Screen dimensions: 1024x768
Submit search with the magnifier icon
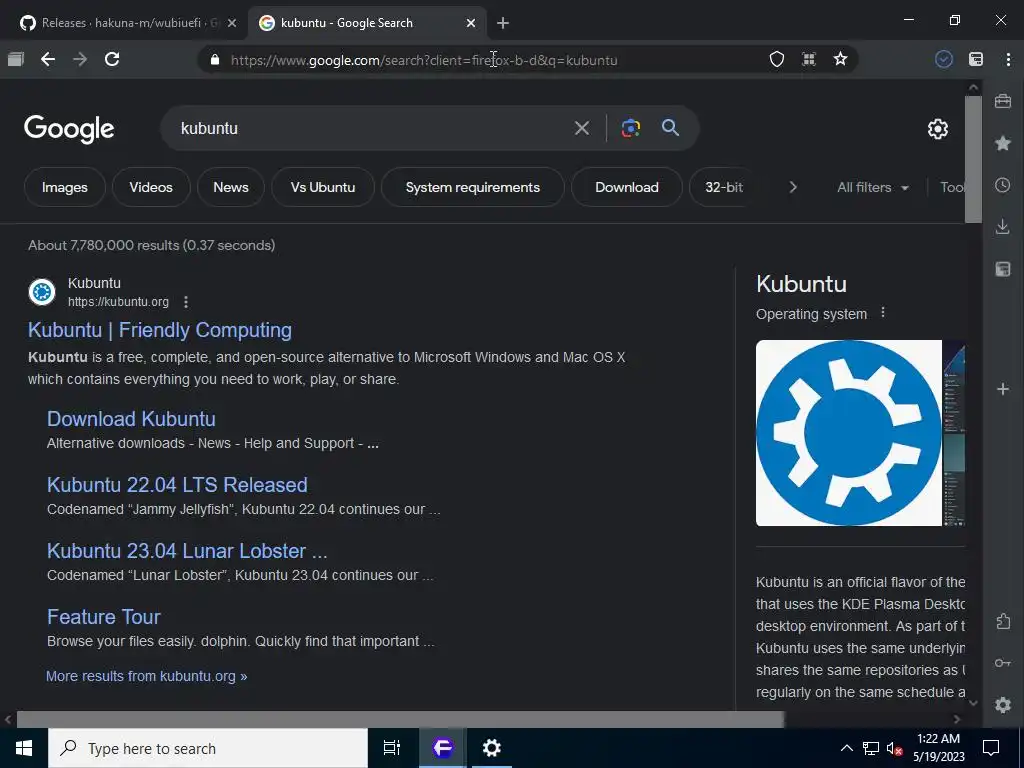[670, 127]
